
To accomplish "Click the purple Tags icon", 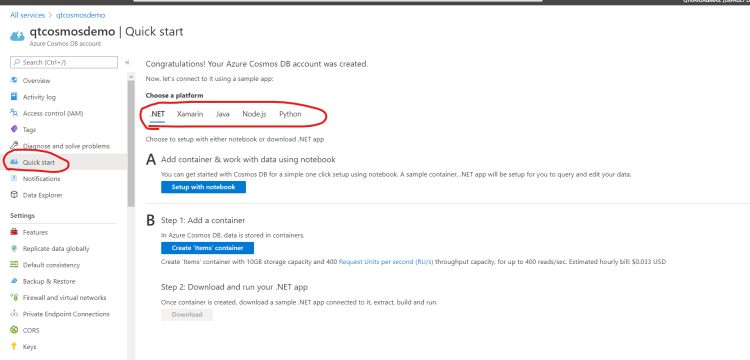I will tap(14, 130).
